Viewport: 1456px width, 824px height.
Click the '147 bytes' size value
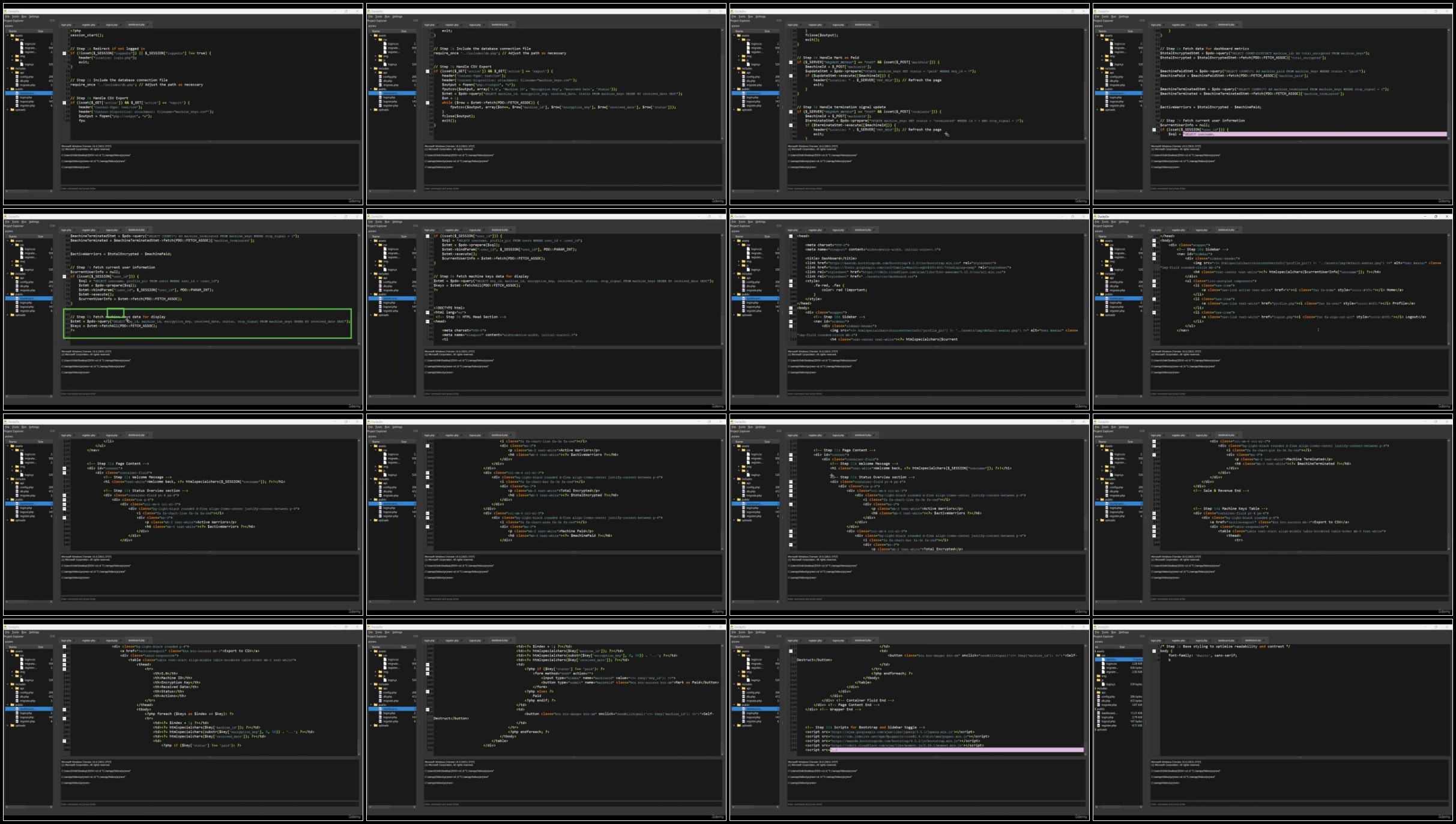(x=1136, y=721)
